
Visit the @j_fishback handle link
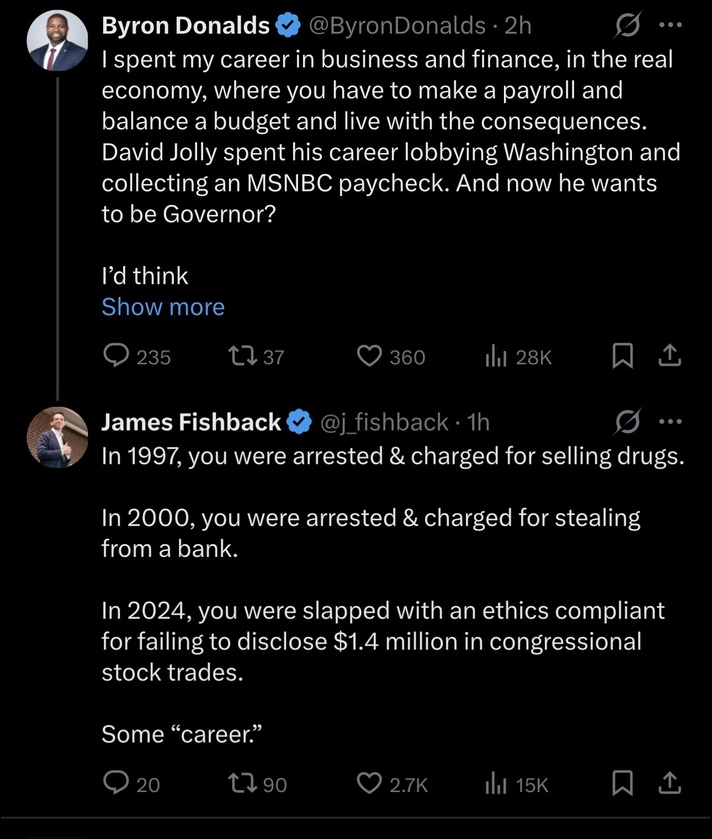pos(384,422)
